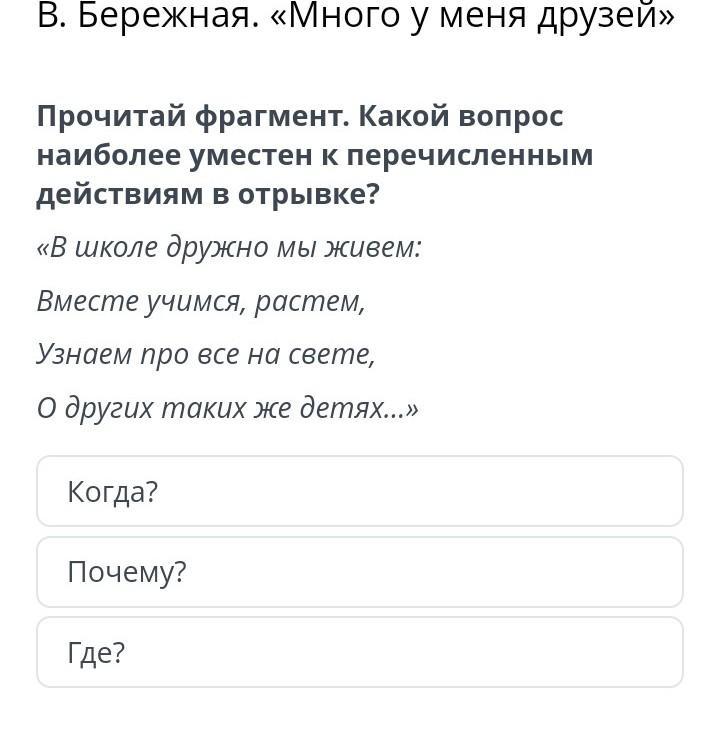Click the word «вопрос» in the question
The height and width of the screenshot is (746, 720).
pos(511,117)
